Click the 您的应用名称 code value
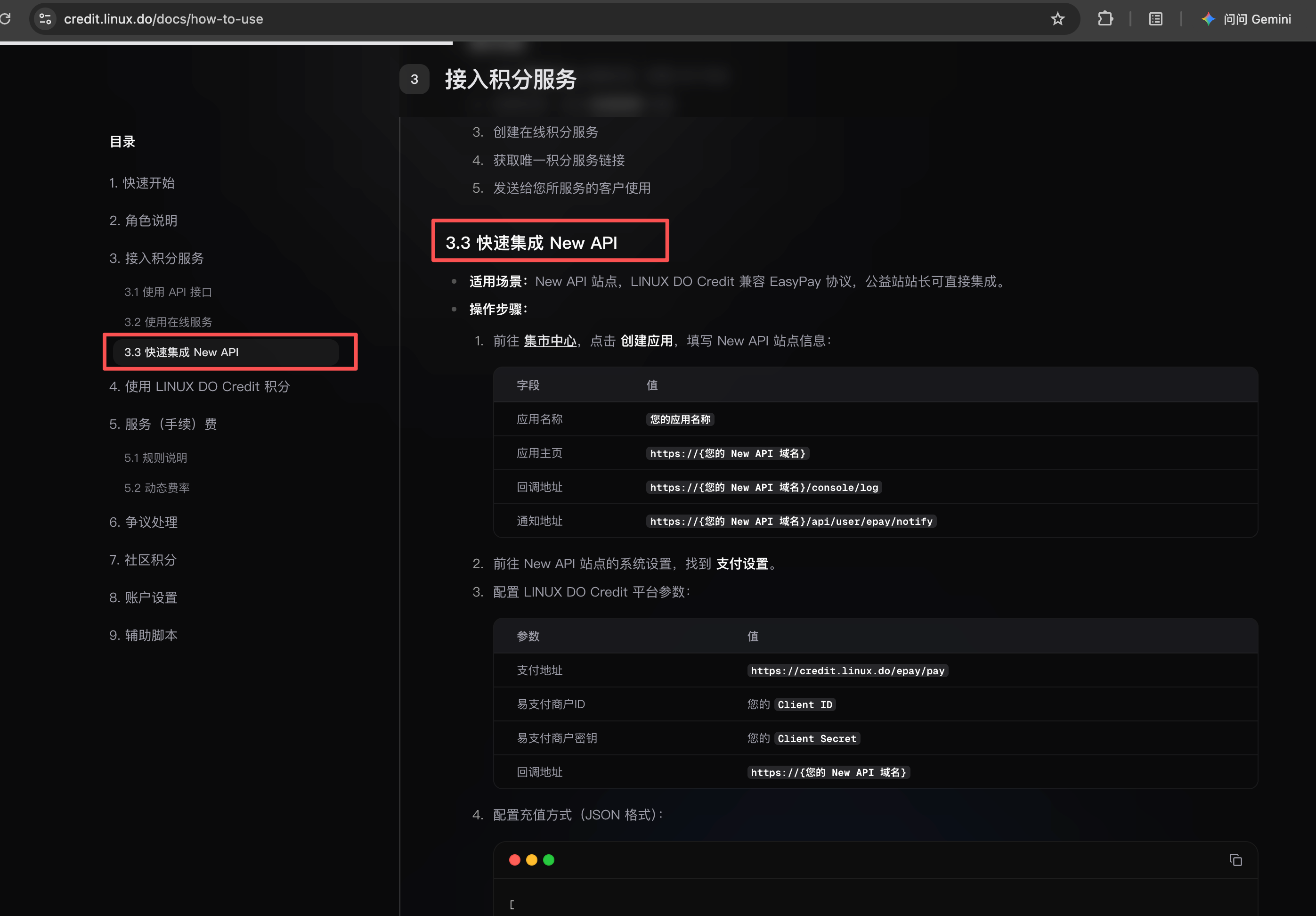This screenshot has height=916, width=1316. [680, 419]
